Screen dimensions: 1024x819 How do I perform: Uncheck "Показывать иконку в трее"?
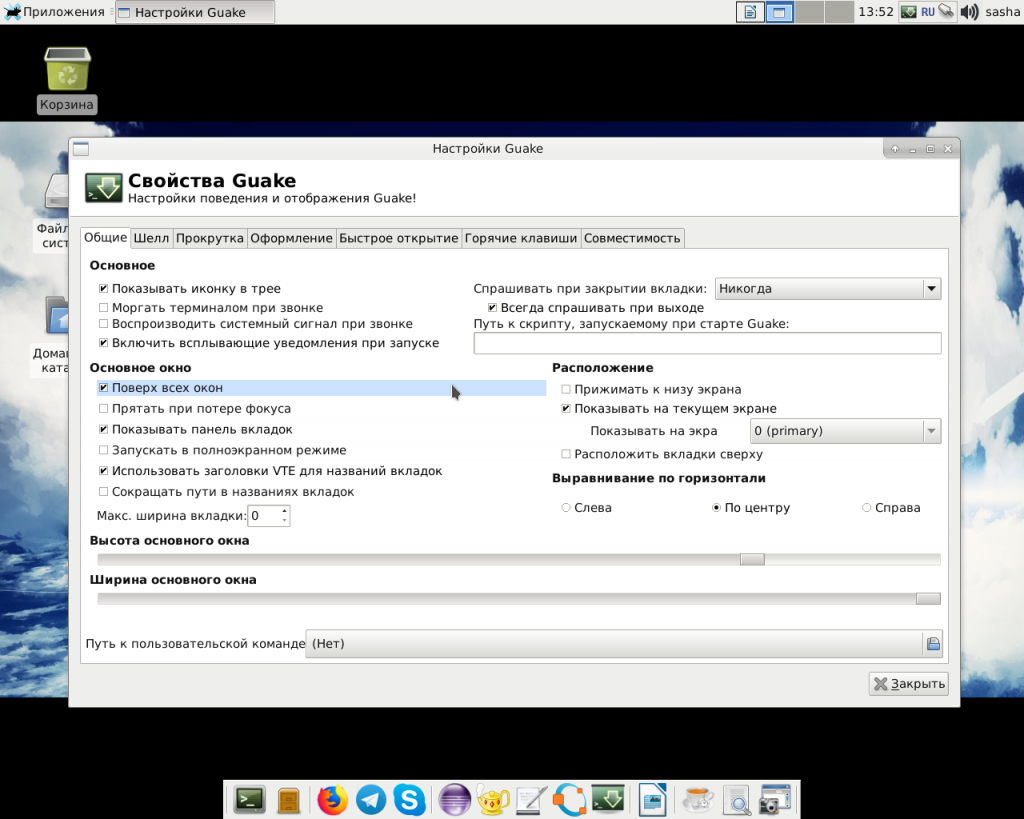[104, 289]
